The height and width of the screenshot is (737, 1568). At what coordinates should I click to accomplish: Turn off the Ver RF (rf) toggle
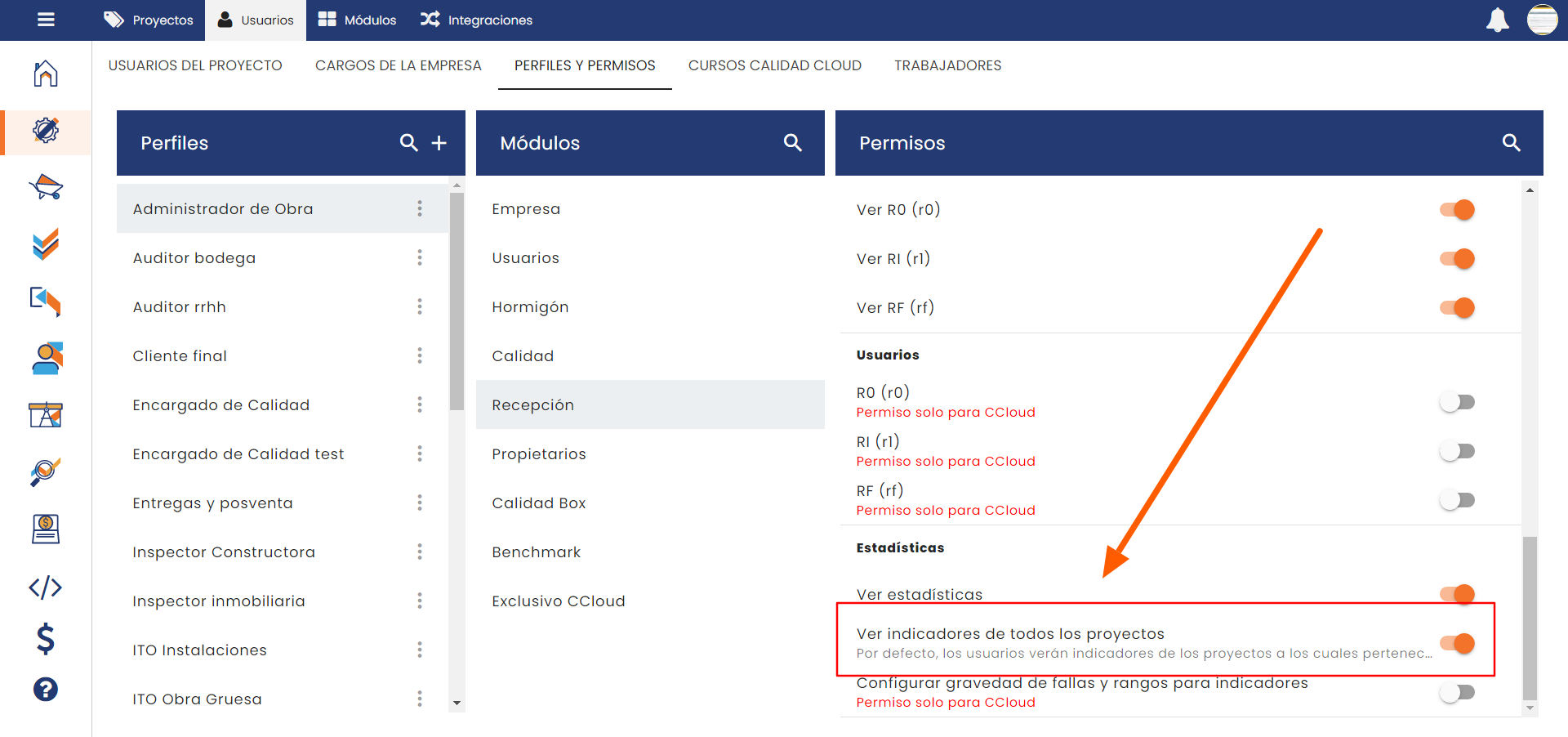point(1457,308)
